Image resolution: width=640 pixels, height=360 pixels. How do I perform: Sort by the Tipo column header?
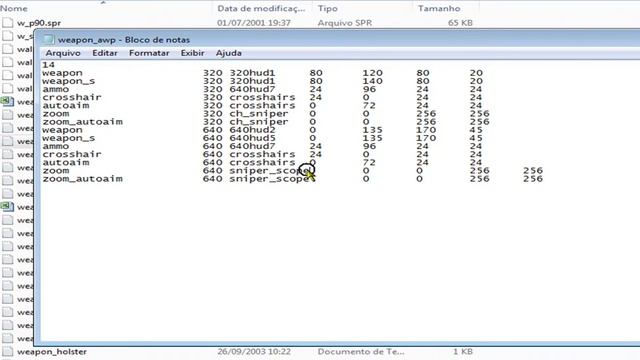tap(327, 8)
